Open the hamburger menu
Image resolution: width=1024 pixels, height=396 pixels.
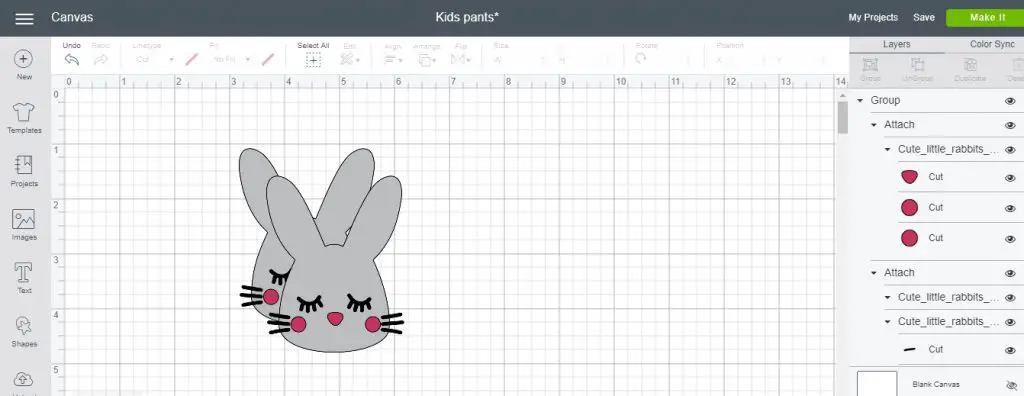click(x=24, y=18)
